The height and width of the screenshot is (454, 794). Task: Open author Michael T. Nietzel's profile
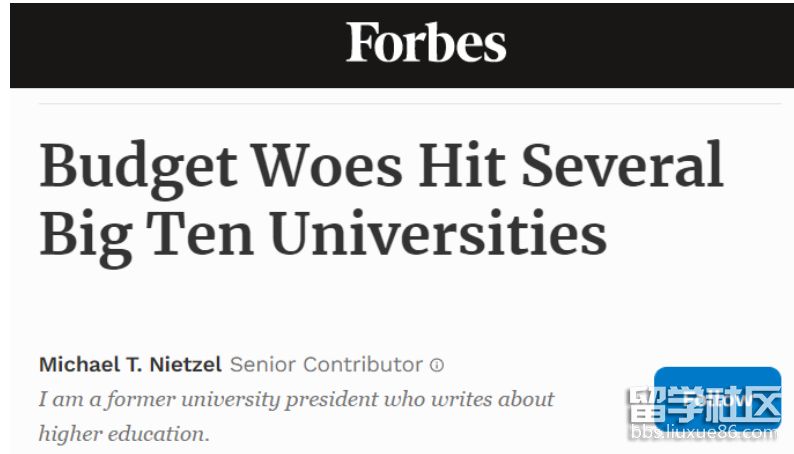[130, 364]
